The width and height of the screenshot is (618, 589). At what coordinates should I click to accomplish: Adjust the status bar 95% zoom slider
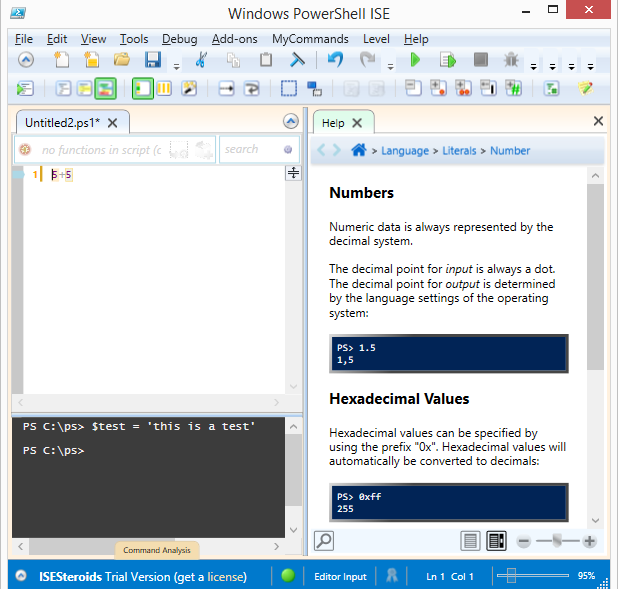click(x=532, y=576)
